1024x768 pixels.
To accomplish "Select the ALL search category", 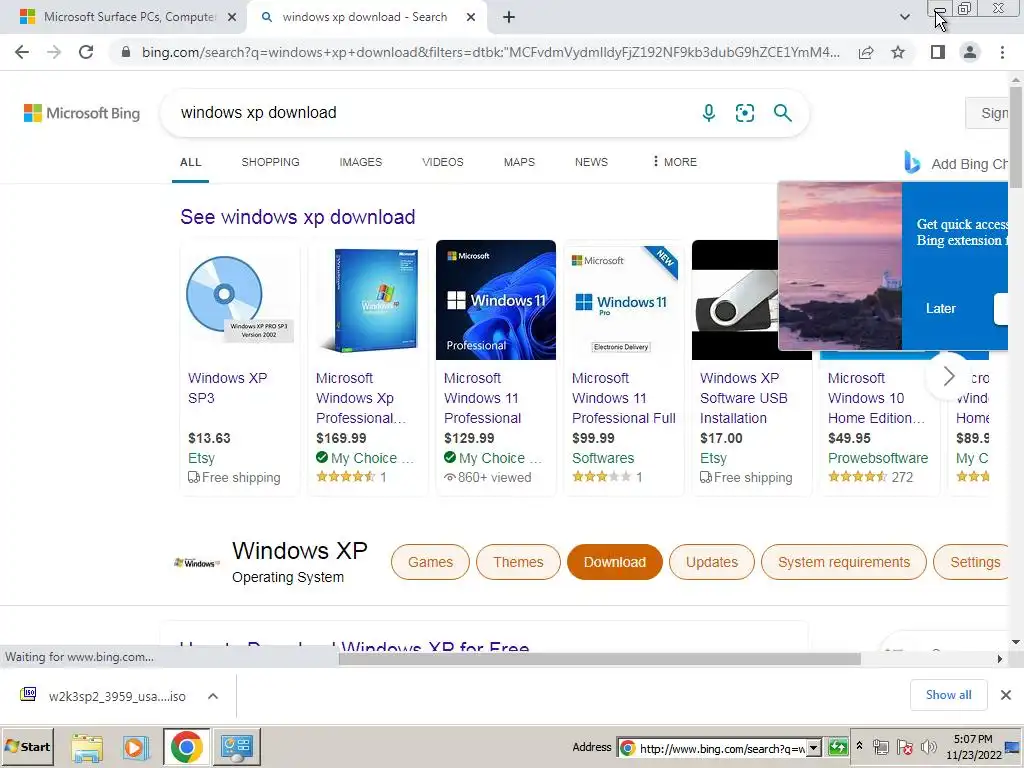I will click(191, 163).
